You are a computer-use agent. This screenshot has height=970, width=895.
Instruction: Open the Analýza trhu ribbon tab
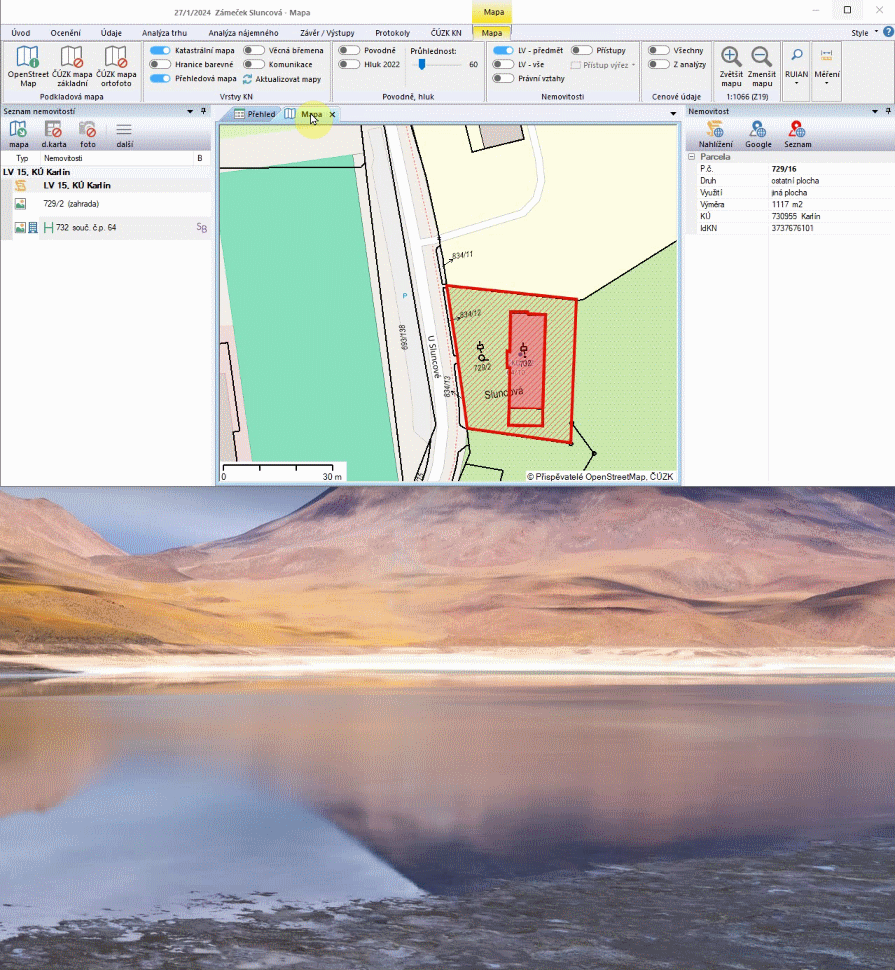(x=165, y=33)
